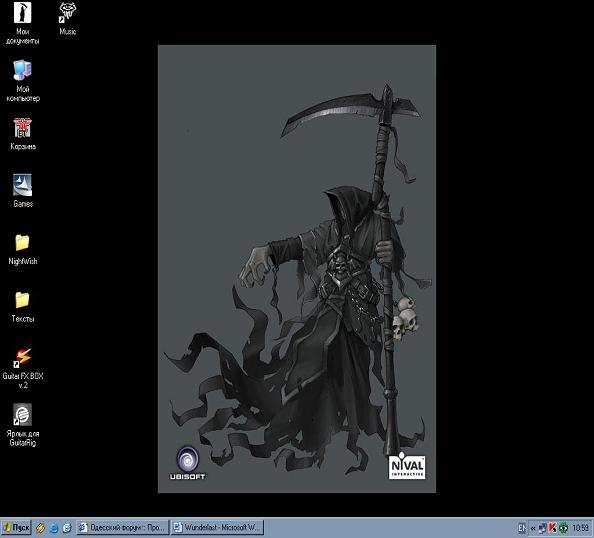594x538 pixels.
Task: Select the Ярлык для GuitarRig shortcut
Action: coord(22,414)
